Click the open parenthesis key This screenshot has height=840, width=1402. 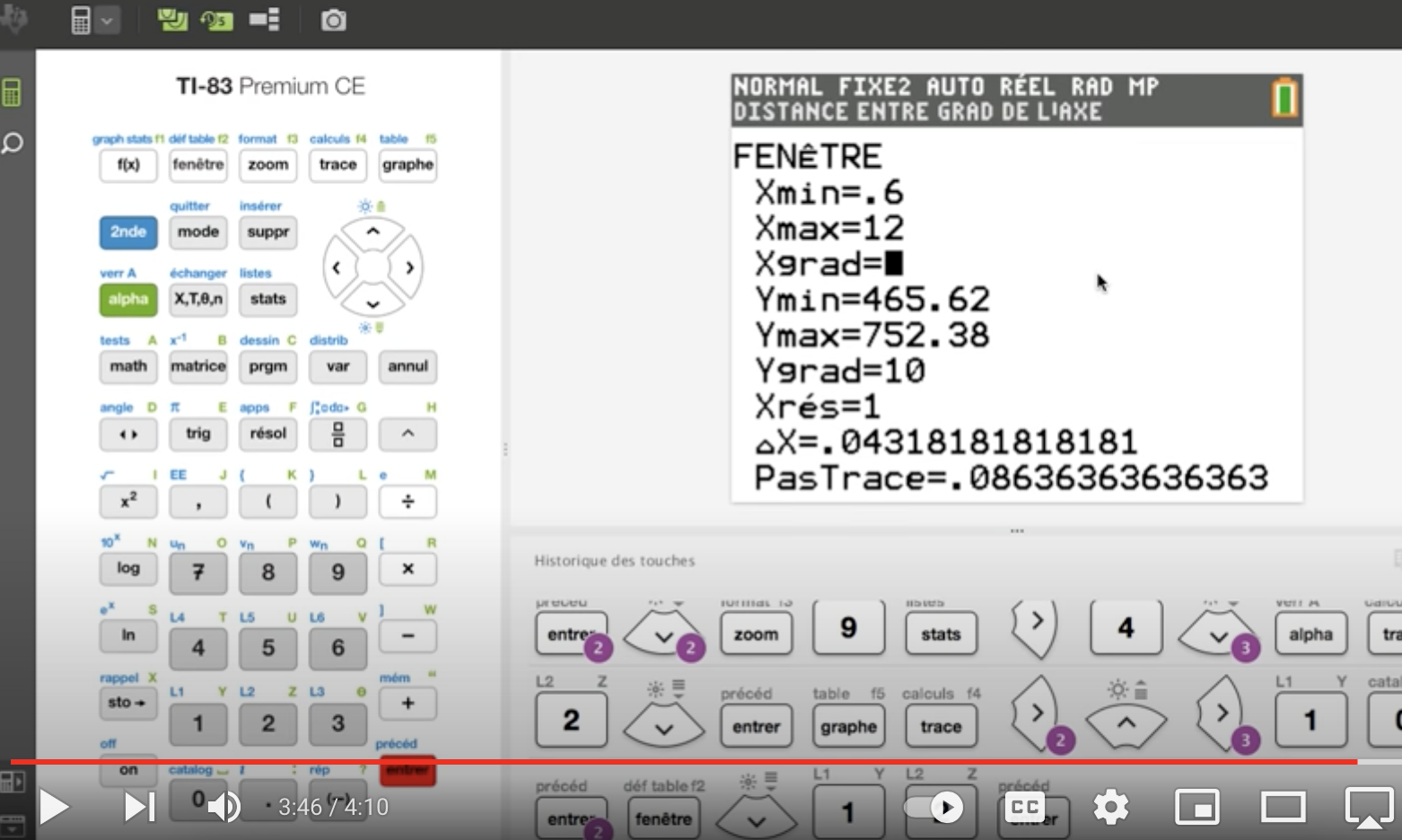tap(268, 502)
